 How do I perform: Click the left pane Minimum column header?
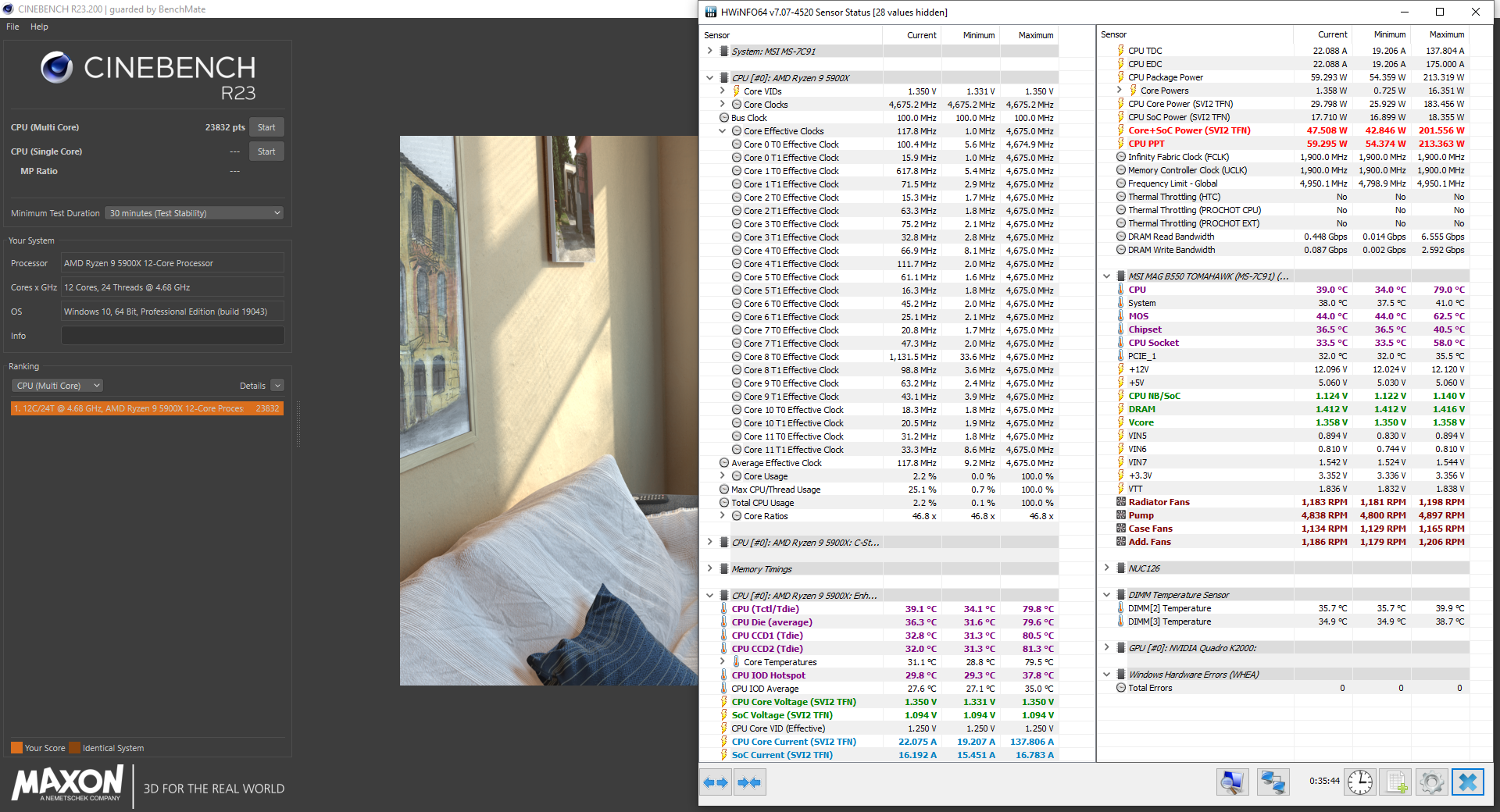[970, 35]
